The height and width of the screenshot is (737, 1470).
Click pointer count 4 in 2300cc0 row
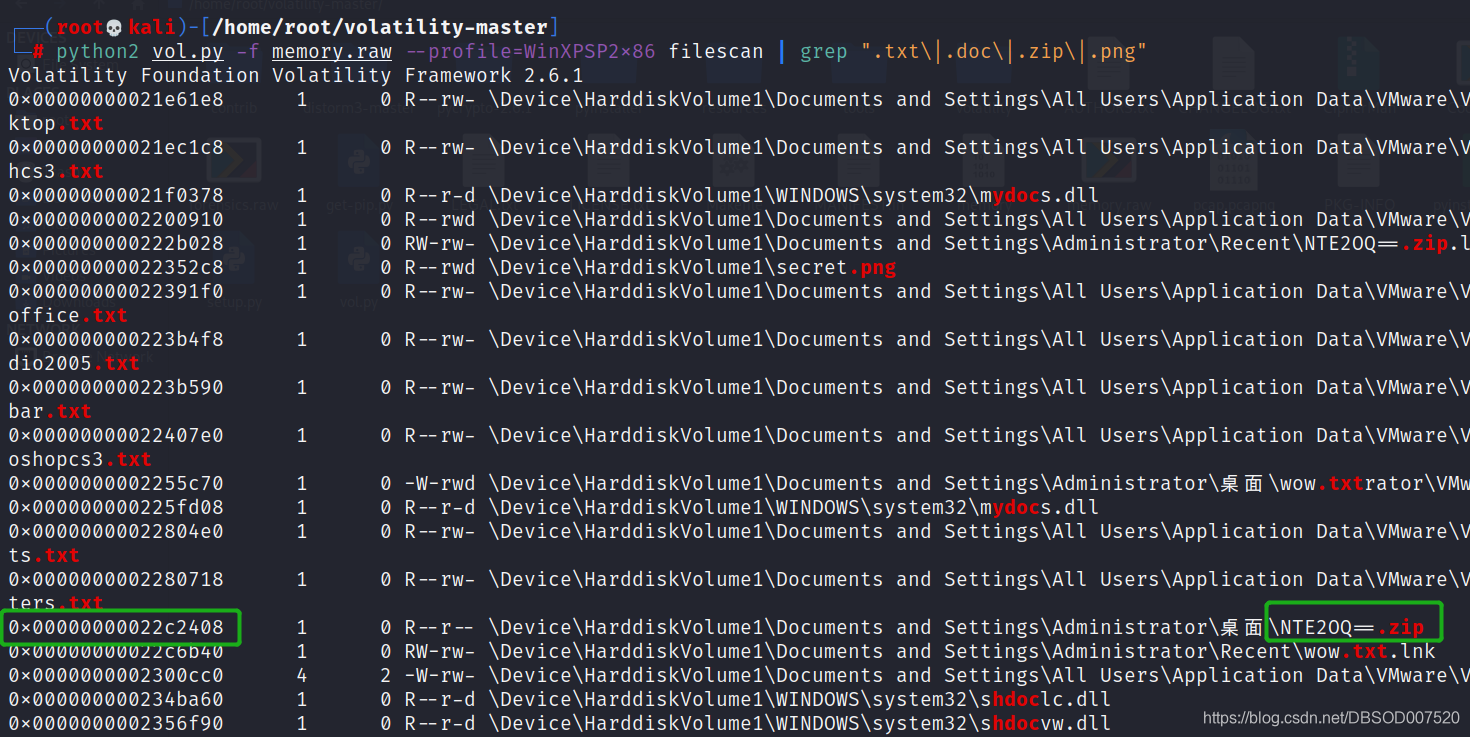point(302,675)
